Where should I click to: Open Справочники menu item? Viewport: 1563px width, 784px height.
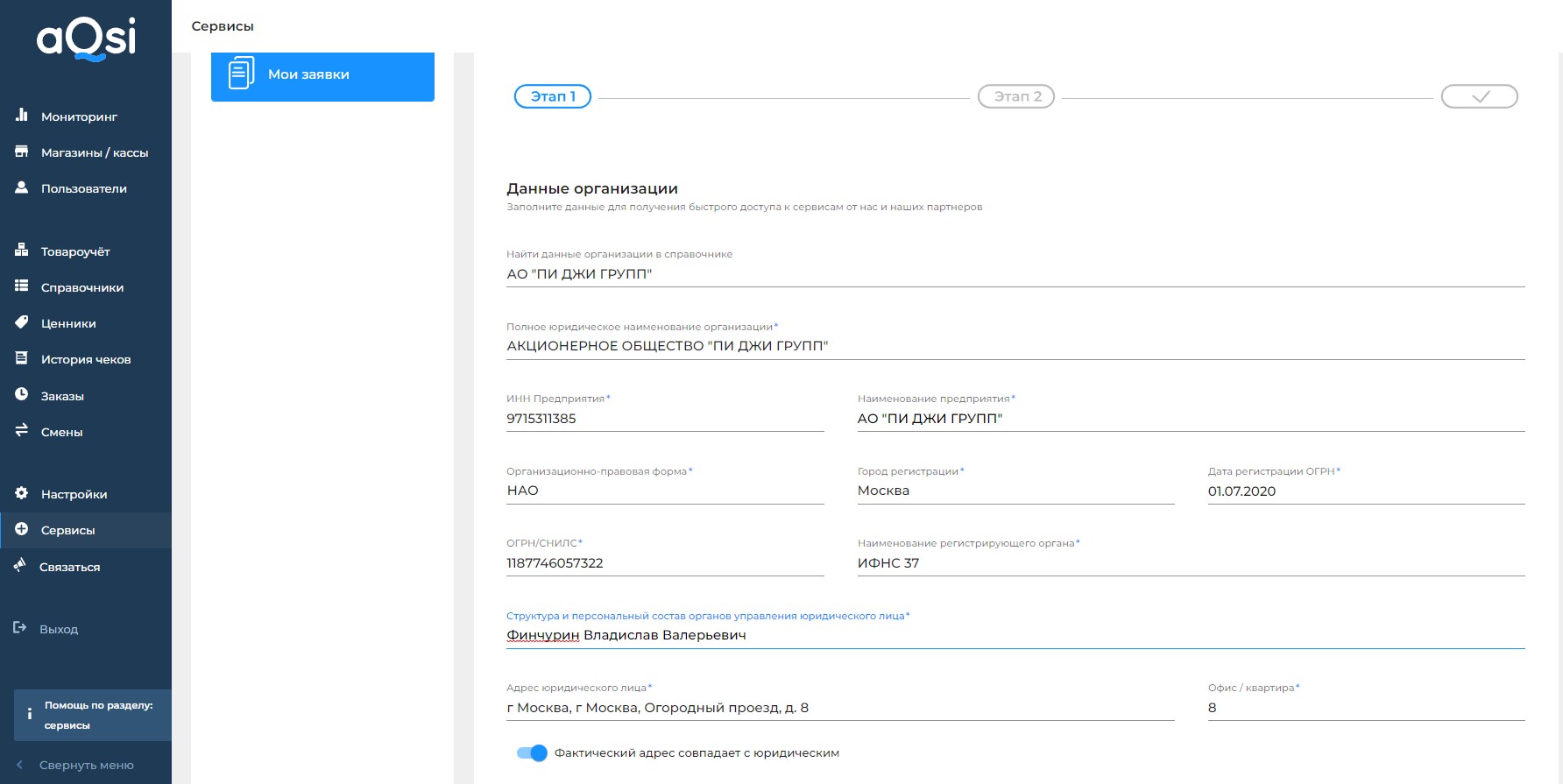coord(82,287)
